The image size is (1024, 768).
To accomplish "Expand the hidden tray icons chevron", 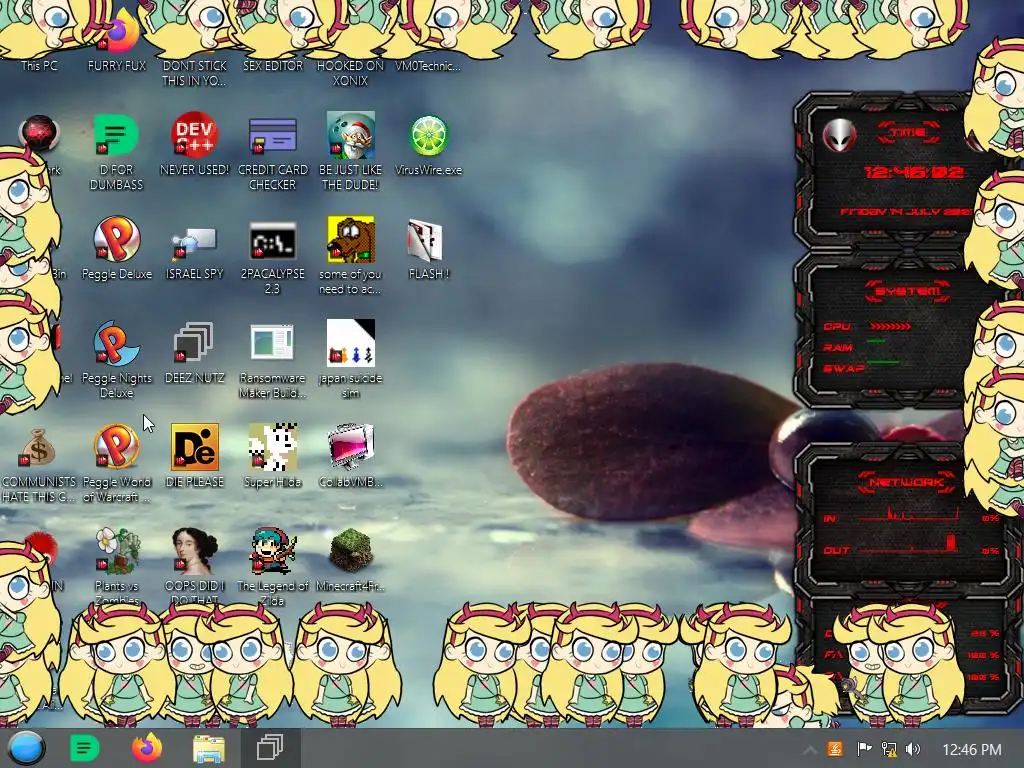I will 809,750.
